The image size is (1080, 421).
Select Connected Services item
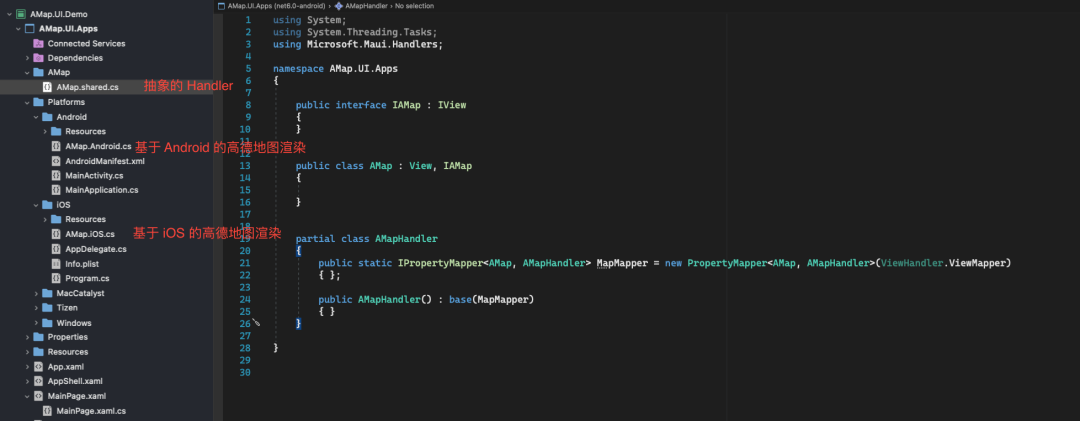point(86,43)
